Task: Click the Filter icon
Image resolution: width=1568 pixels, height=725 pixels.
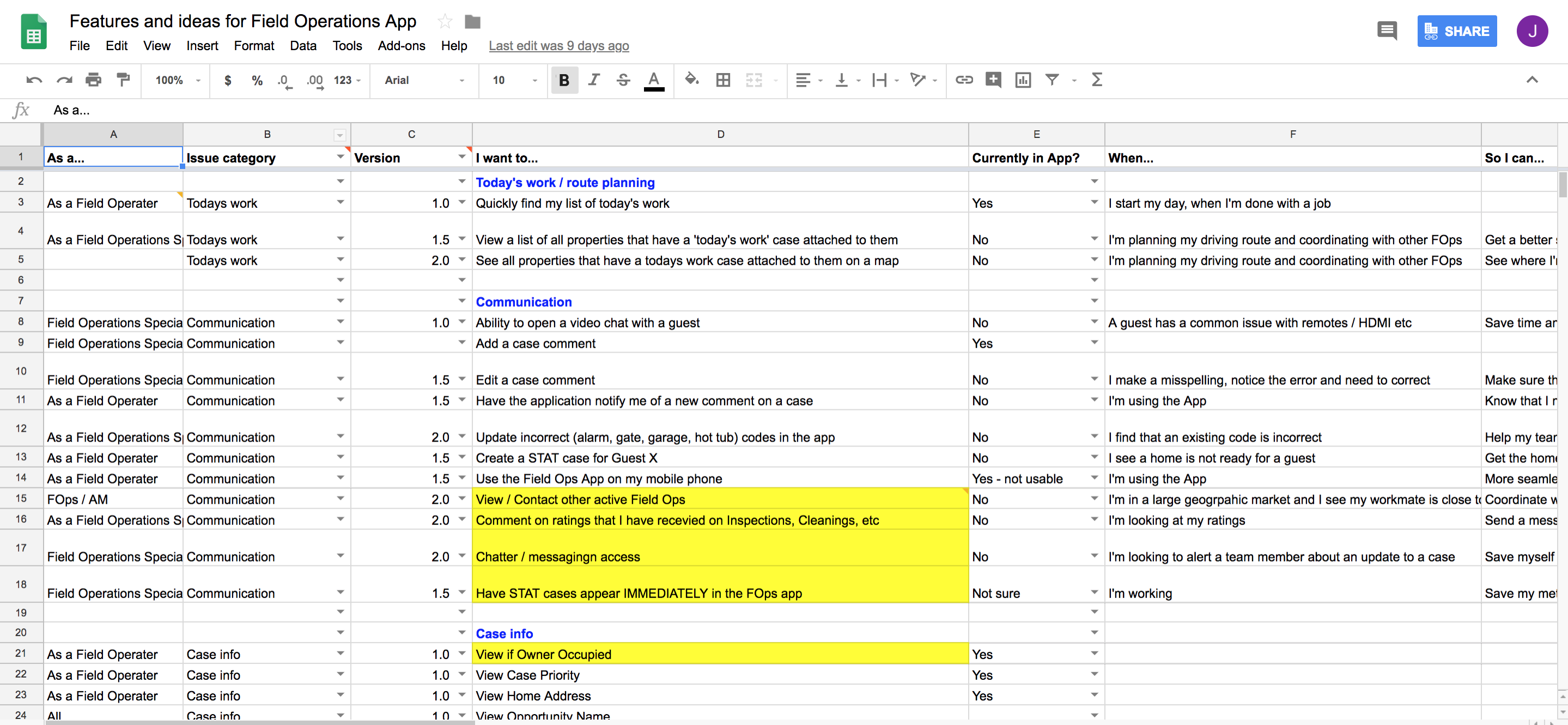Action: [1052, 80]
